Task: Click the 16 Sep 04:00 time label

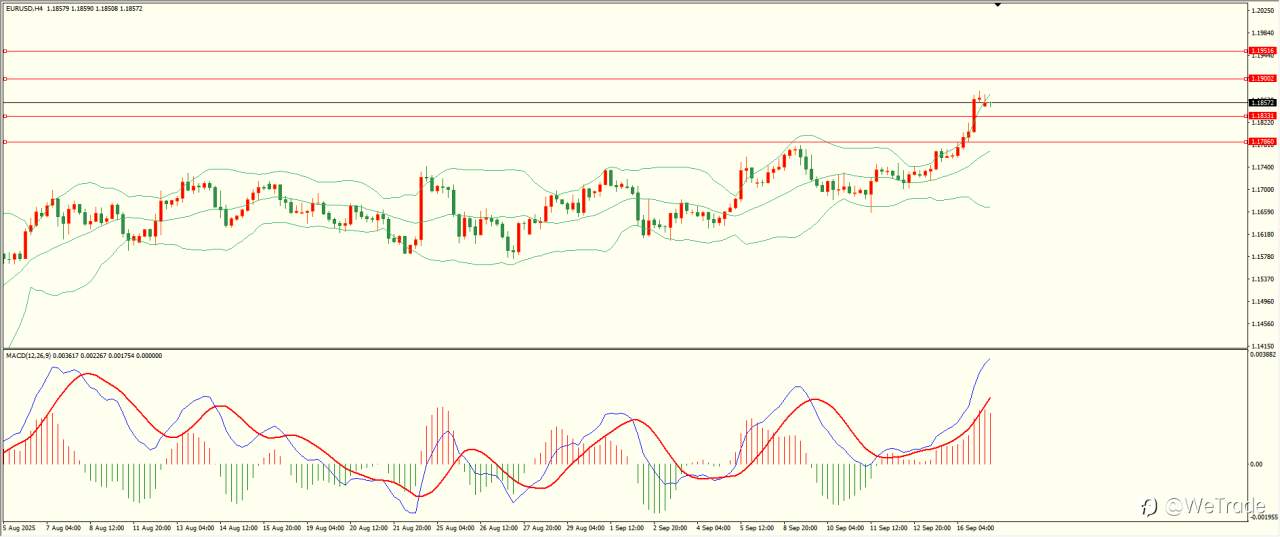Action: pyautogui.click(x=974, y=526)
